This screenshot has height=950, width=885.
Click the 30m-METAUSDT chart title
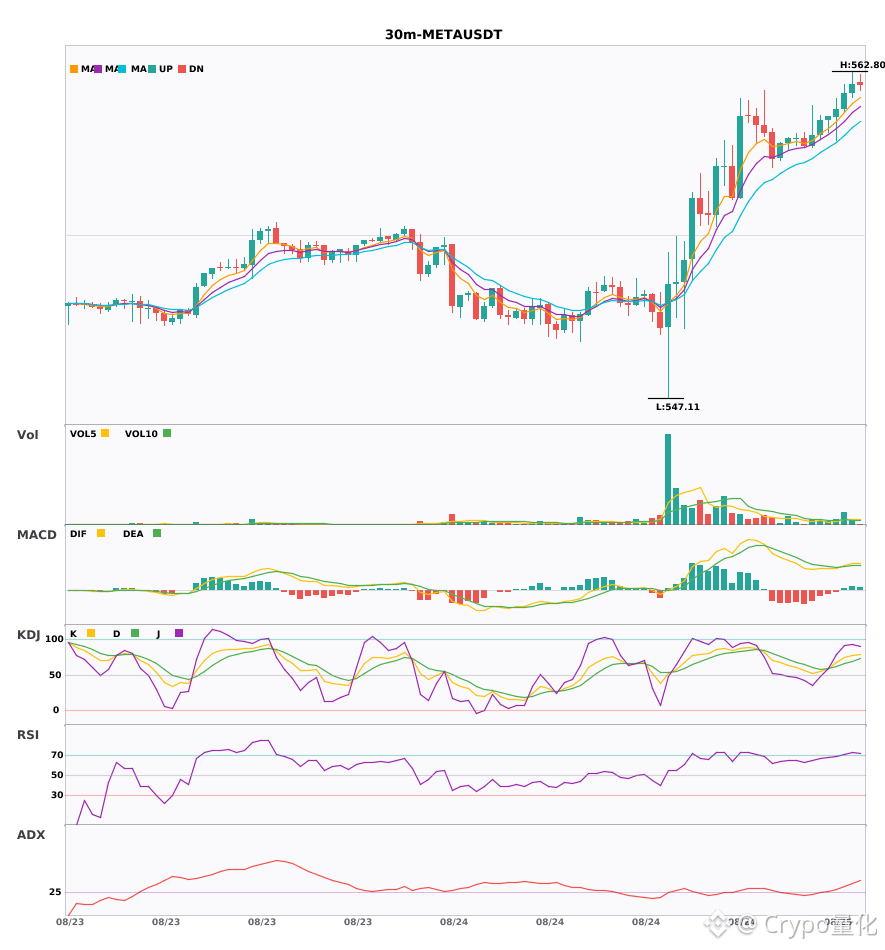coord(443,35)
